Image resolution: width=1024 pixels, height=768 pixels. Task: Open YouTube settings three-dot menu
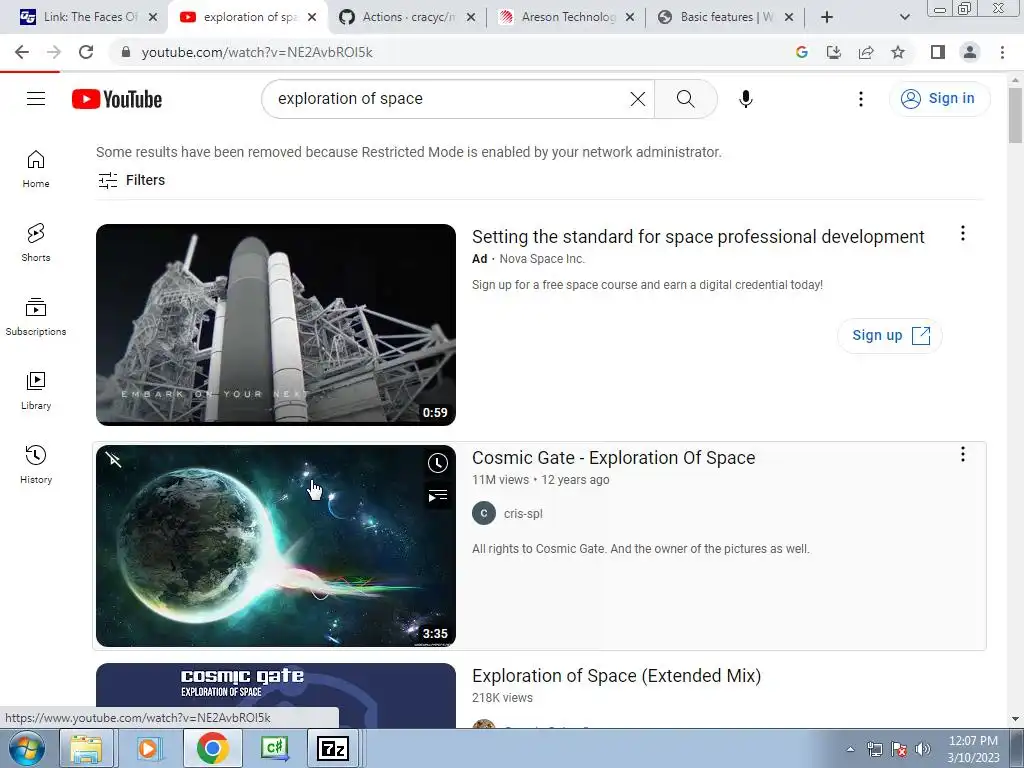coord(861,99)
